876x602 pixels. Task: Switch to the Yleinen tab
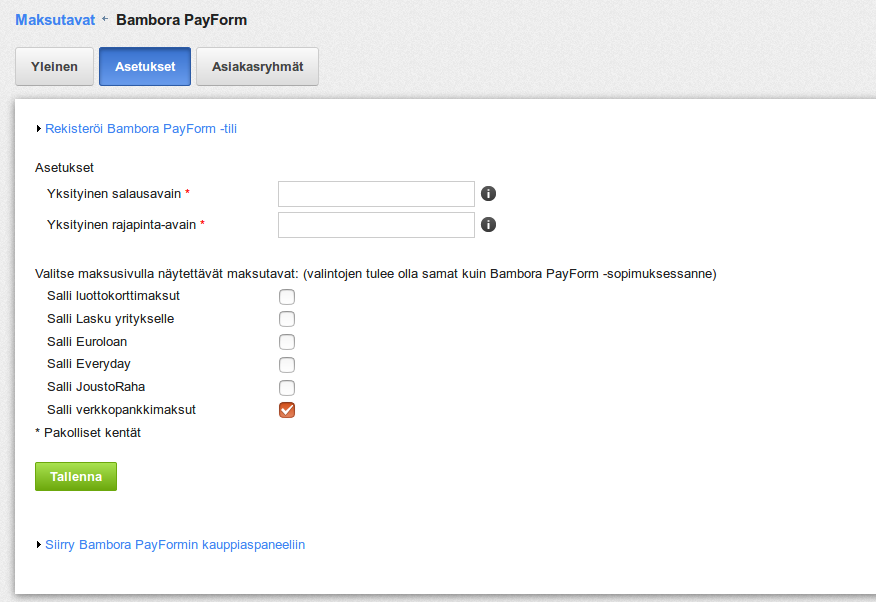pyautogui.click(x=54, y=66)
